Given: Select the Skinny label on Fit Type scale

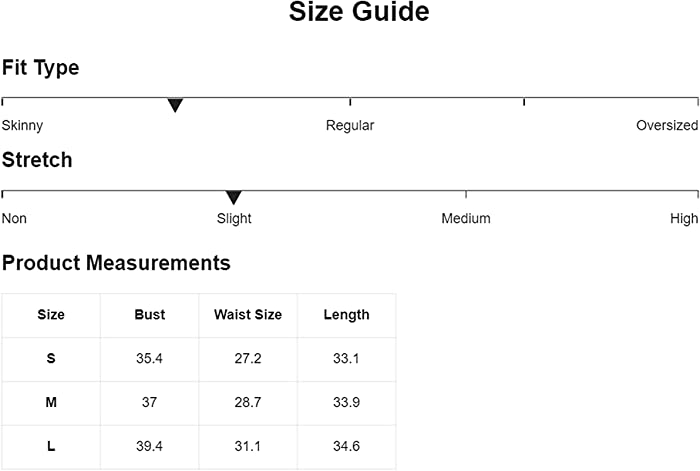Looking at the screenshot, I should click(22, 125).
